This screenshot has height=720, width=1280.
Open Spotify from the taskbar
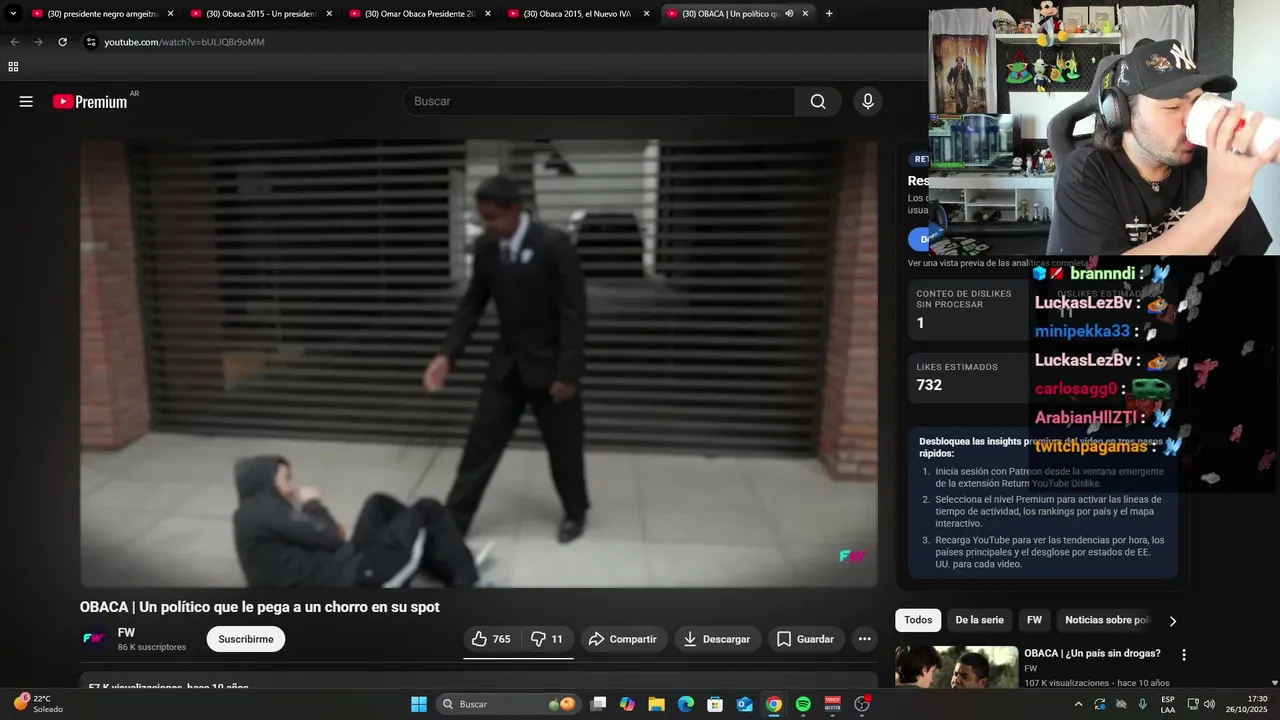803,704
